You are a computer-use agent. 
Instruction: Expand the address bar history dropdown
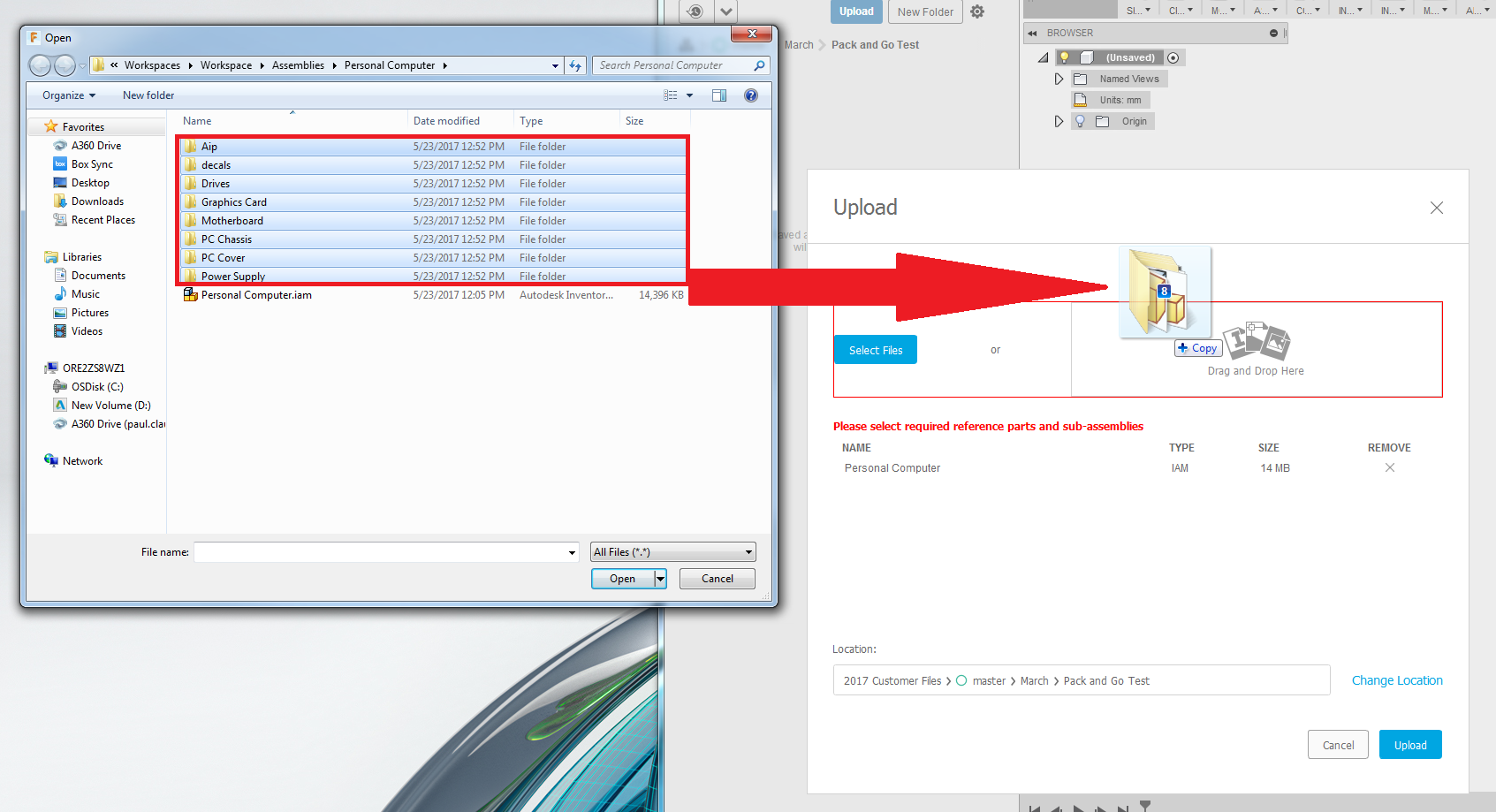(555, 65)
